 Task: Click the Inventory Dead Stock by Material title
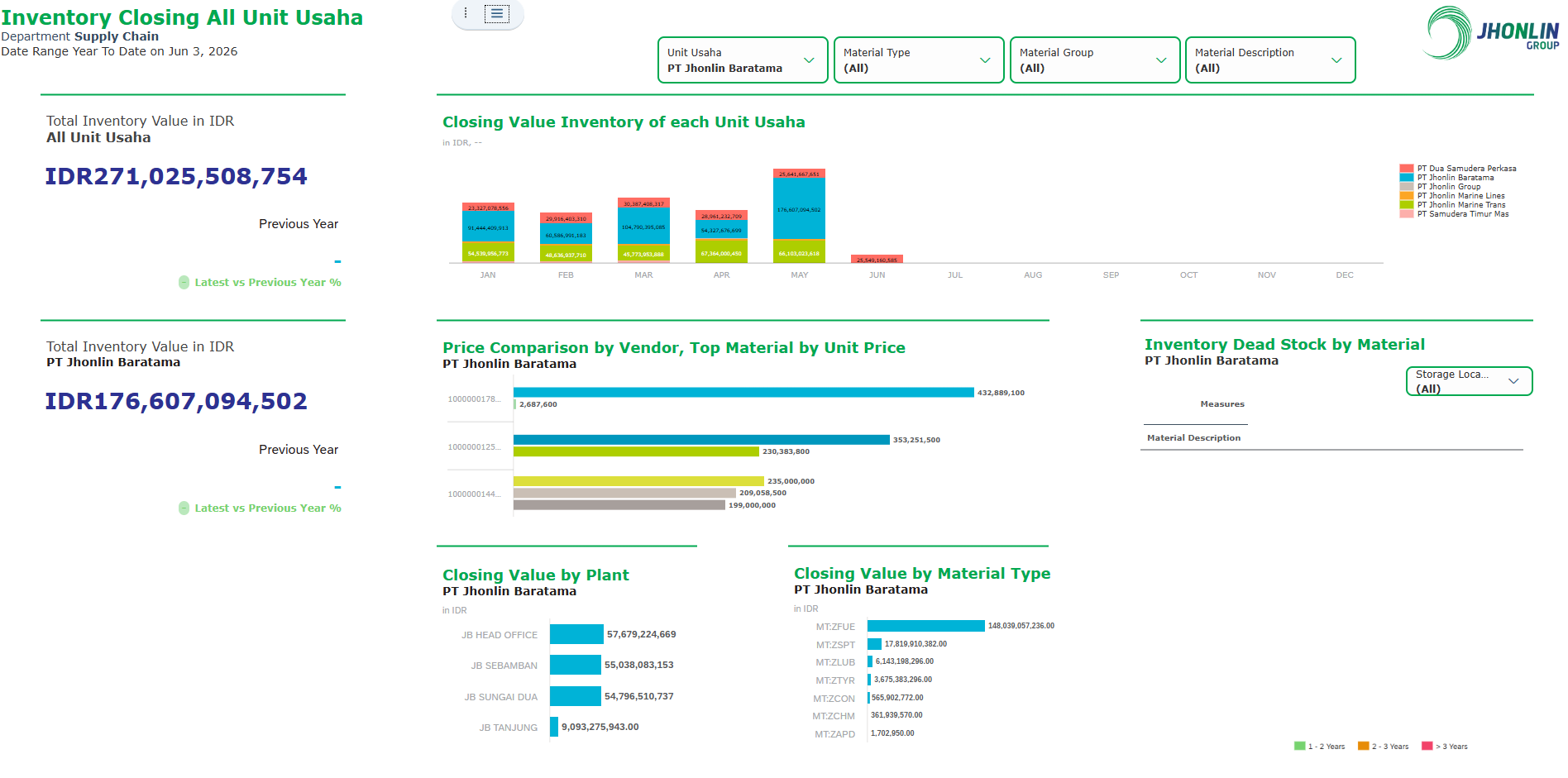[x=1284, y=345]
